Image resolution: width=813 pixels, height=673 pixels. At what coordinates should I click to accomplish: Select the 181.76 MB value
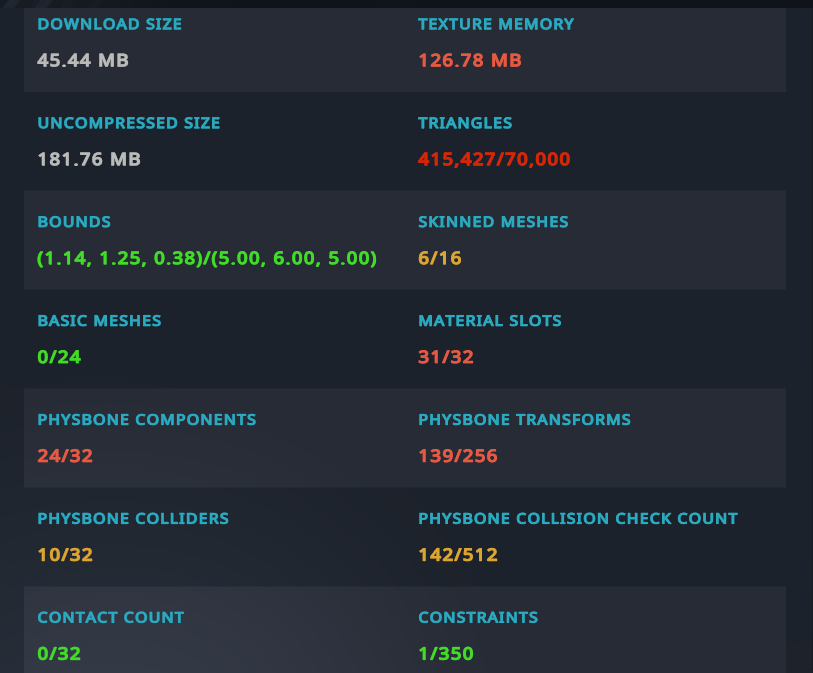click(89, 159)
